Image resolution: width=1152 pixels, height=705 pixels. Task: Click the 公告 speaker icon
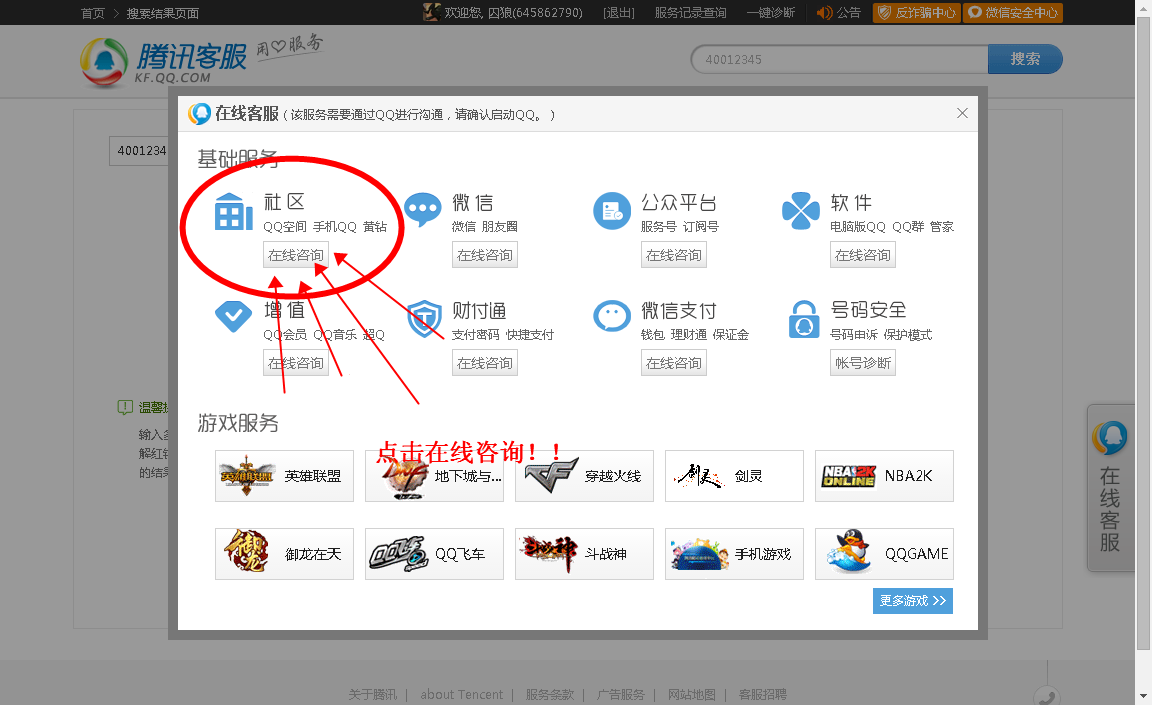click(825, 12)
